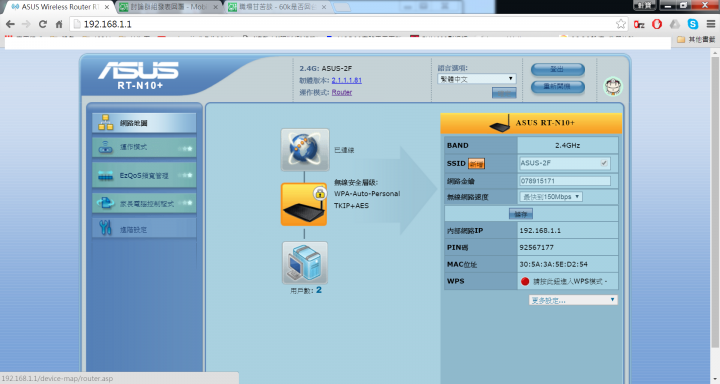Click the browser home icon
The width and height of the screenshot is (720, 384).
click(59, 24)
